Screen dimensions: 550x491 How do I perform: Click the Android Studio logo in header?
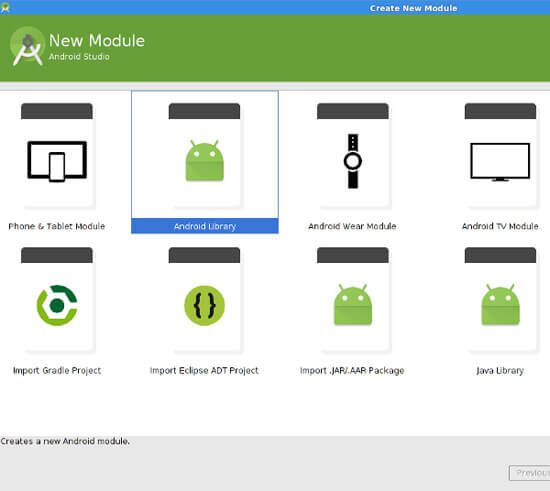(x=27, y=46)
